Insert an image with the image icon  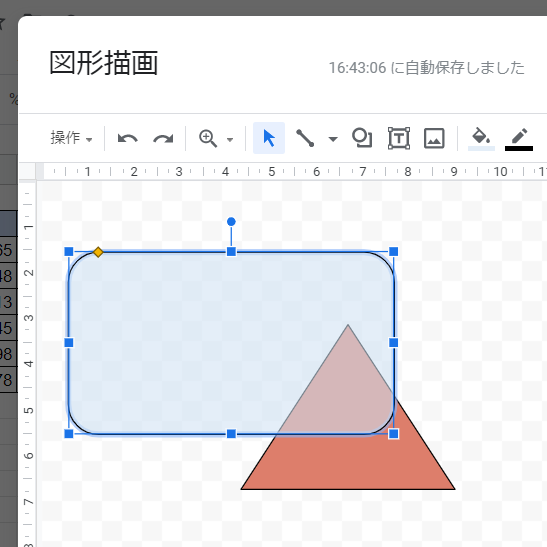(434, 138)
